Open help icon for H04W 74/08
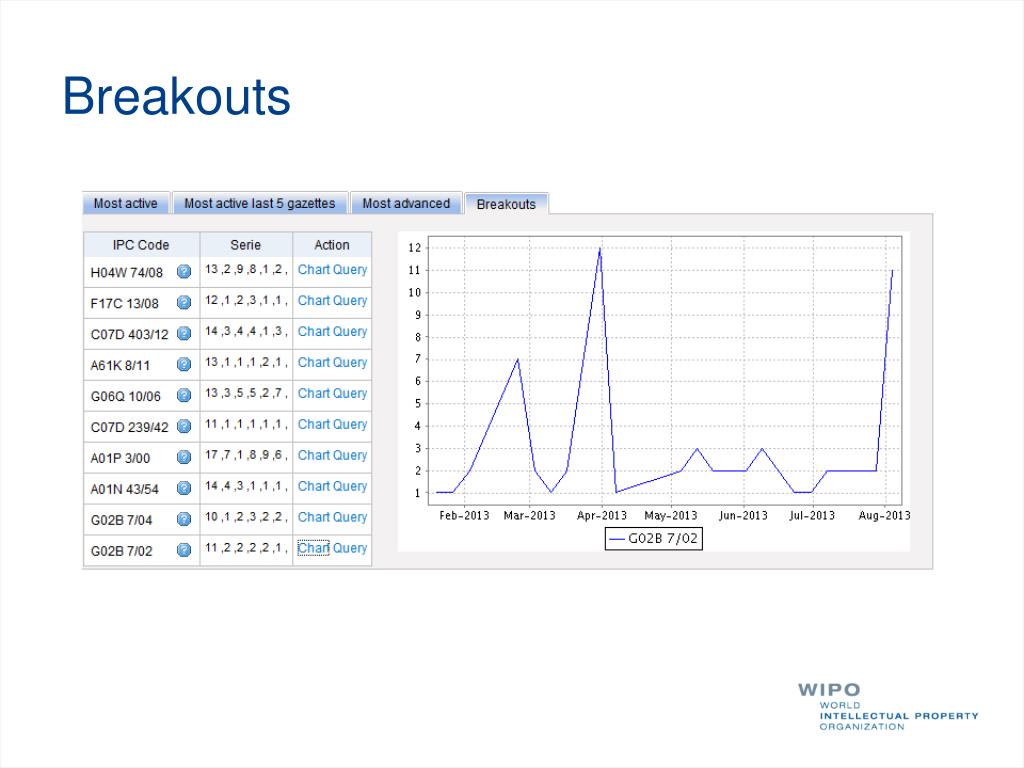Viewport: 1024px width, 768px height. [184, 272]
